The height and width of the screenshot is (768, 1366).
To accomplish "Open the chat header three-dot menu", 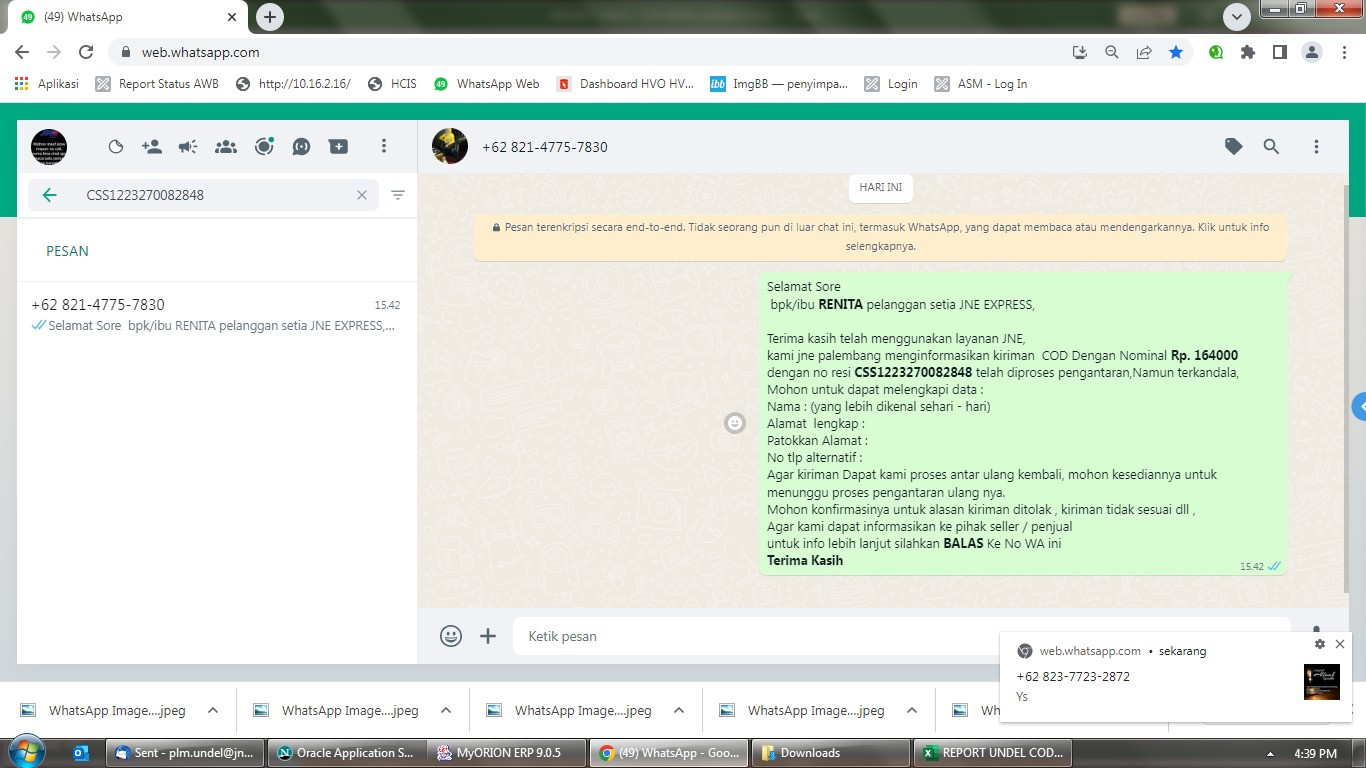I will click(x=1316, y=147).
